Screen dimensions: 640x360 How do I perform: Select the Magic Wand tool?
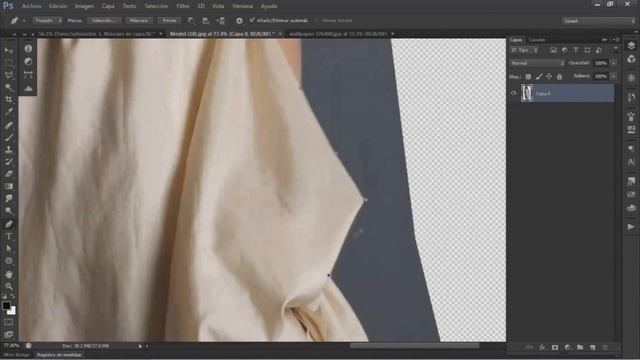9,87
